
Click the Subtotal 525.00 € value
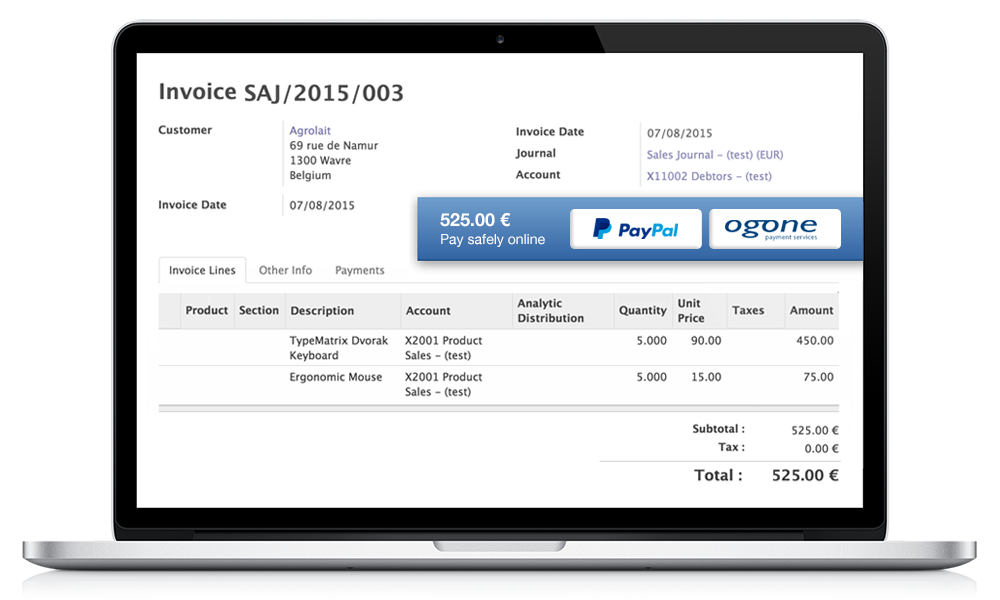click(814, 430)
